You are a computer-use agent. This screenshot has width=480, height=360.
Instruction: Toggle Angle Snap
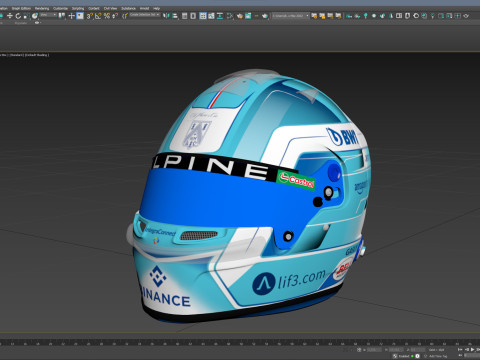click(x=98, y=16)
